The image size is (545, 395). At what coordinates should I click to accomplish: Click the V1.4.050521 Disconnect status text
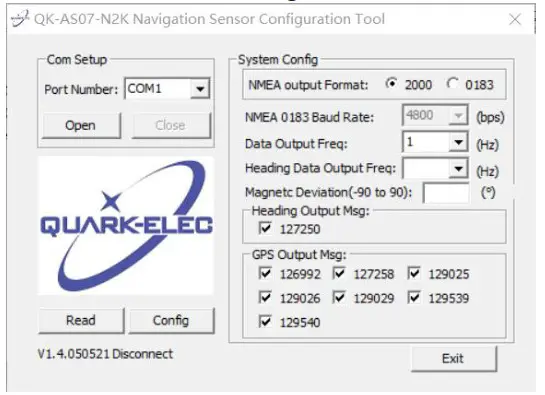(105, 354)
